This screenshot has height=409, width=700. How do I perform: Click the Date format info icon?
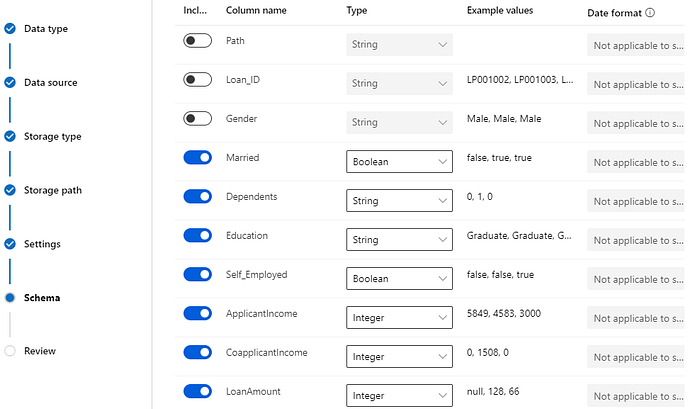pyautogui.click(x=650, y=13)
